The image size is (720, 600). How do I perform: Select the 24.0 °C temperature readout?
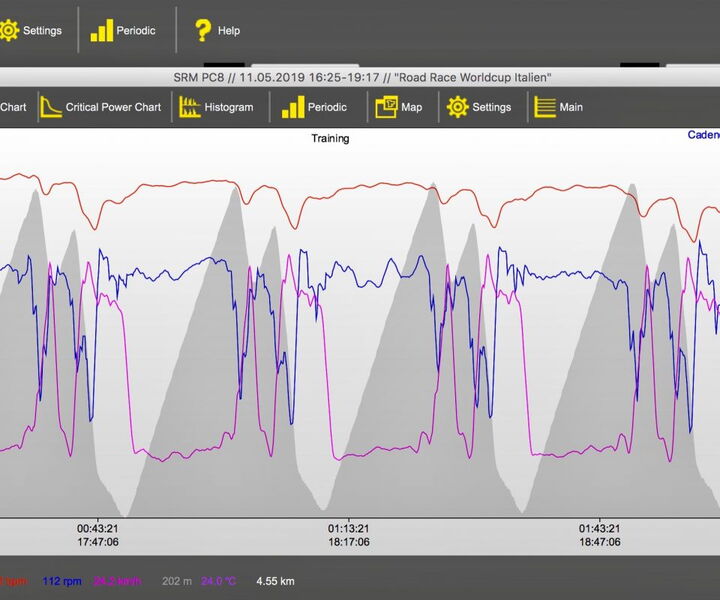[x=221, y=580]
